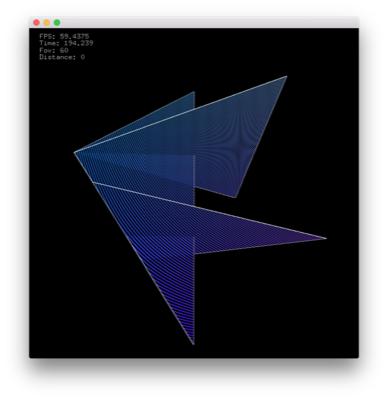Click the far-right pointed tip of the purple triangle
The width and height of the screenshot is (388, 400).
pos(325,238)
